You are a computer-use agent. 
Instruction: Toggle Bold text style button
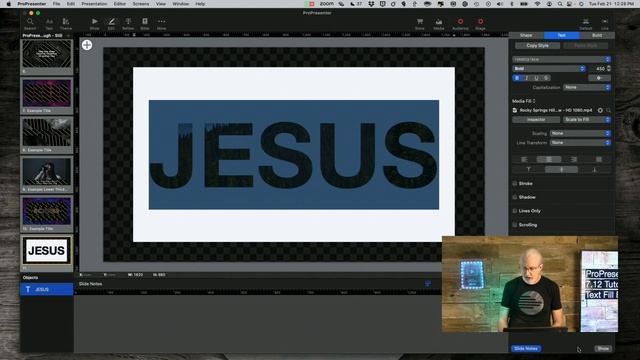pyautogui.click(x=517, y=78)
